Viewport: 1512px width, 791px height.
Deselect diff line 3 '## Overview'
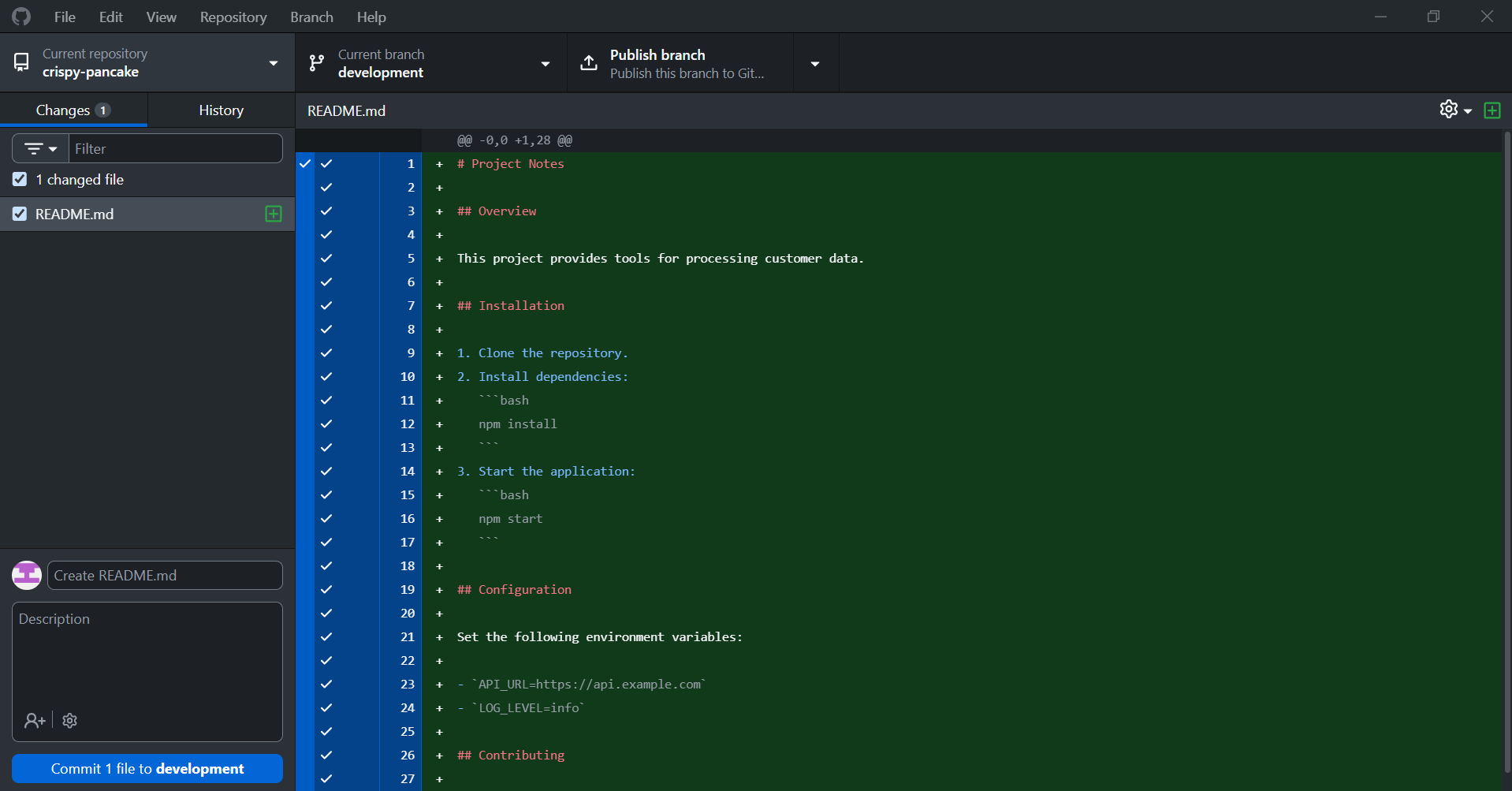326,211
